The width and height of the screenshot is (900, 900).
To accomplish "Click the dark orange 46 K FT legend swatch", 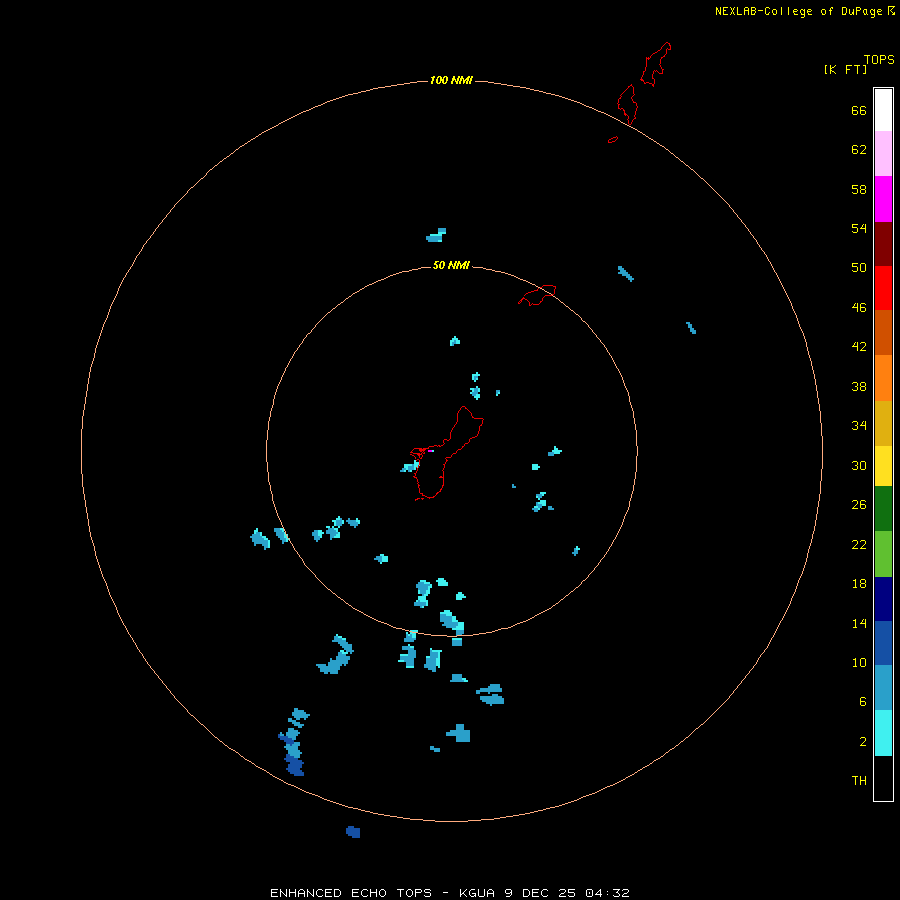I will point(883,333).
